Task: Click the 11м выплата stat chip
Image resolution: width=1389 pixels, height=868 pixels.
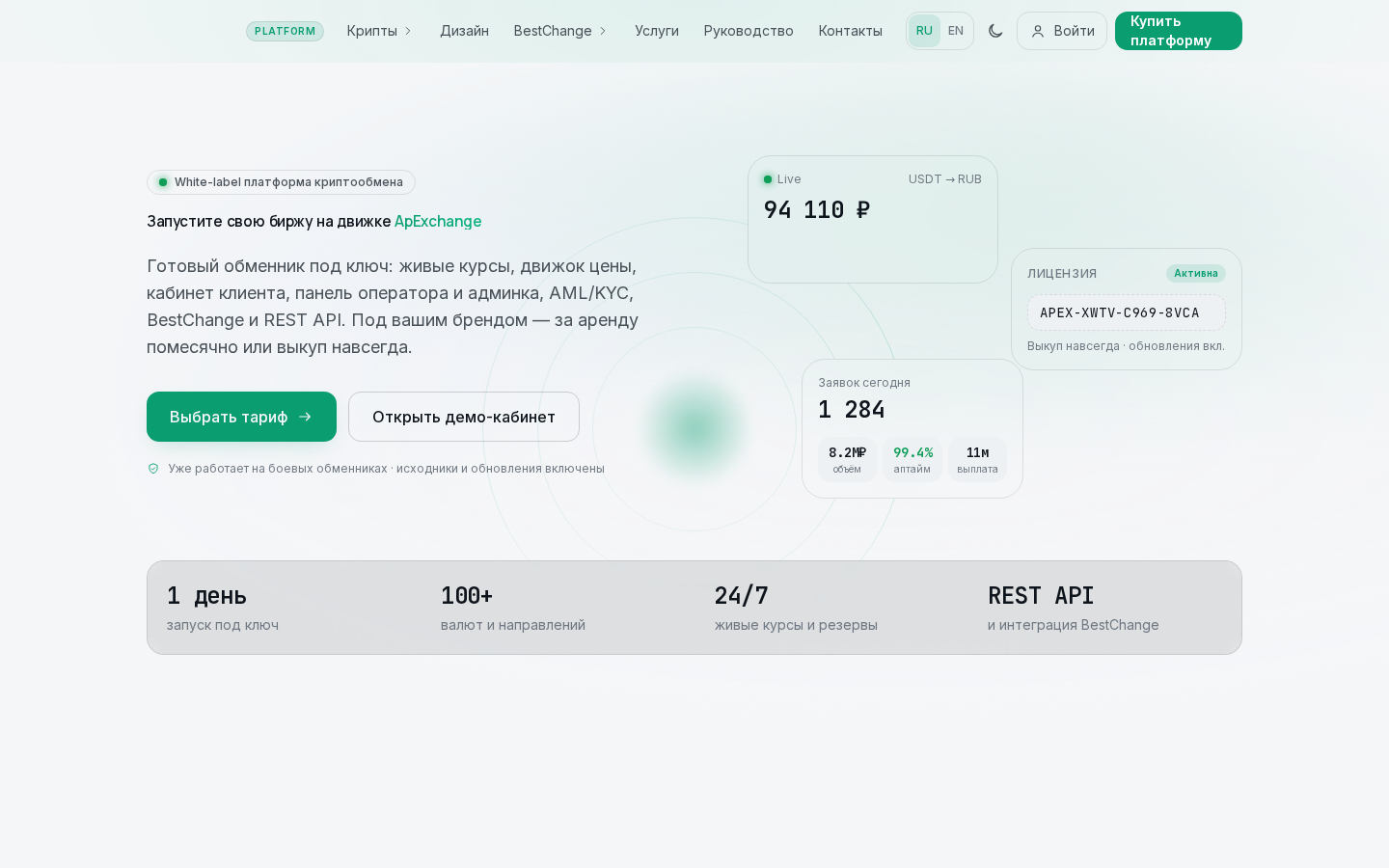Action: pyautogui.click(x=977, y=460)
